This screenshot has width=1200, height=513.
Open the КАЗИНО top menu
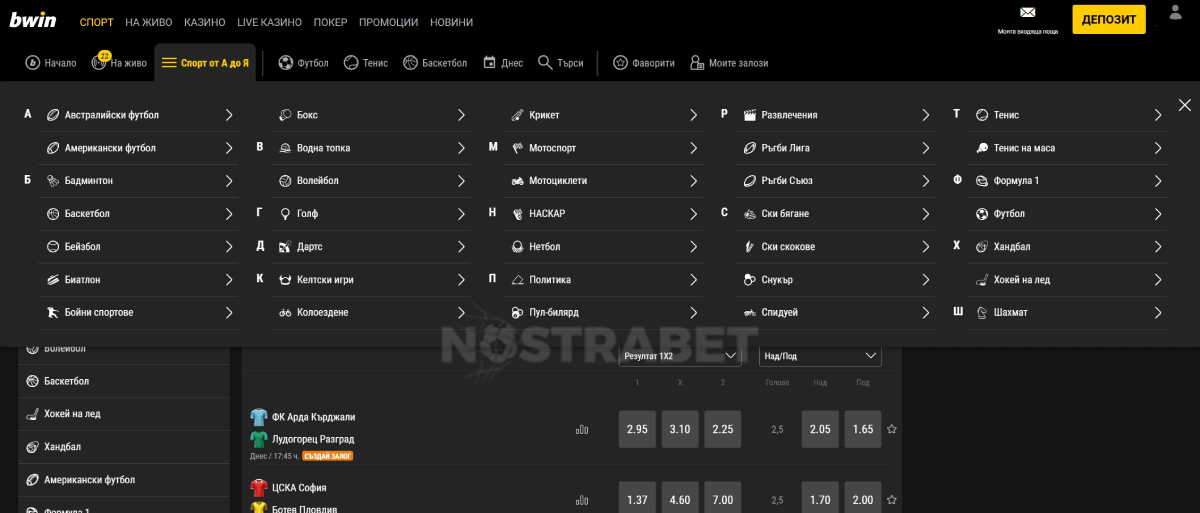(x=204, y=22)
